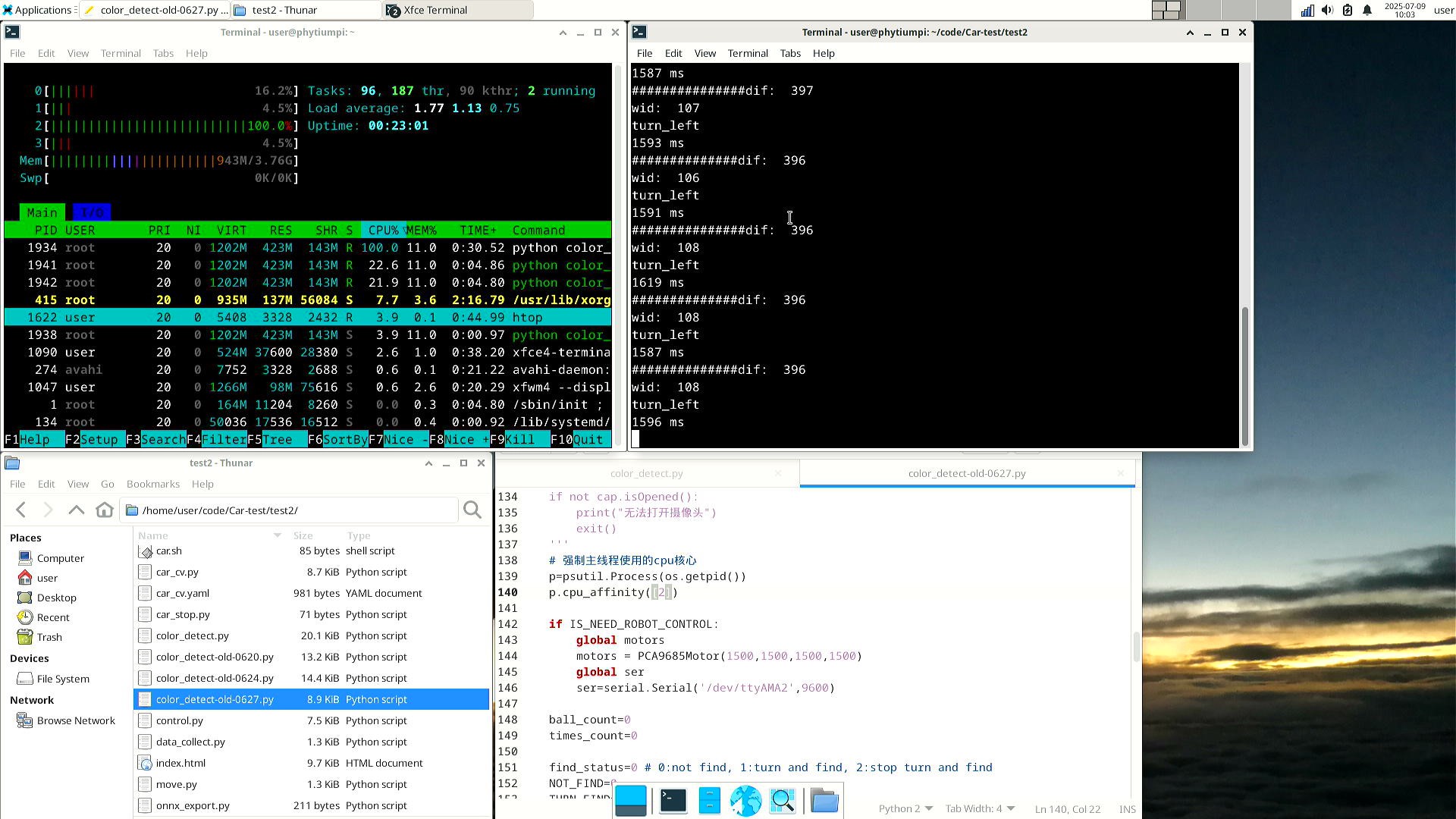Screen dimensions: 1456x819
Task: Open clock in top panel
Action: 1404,10
